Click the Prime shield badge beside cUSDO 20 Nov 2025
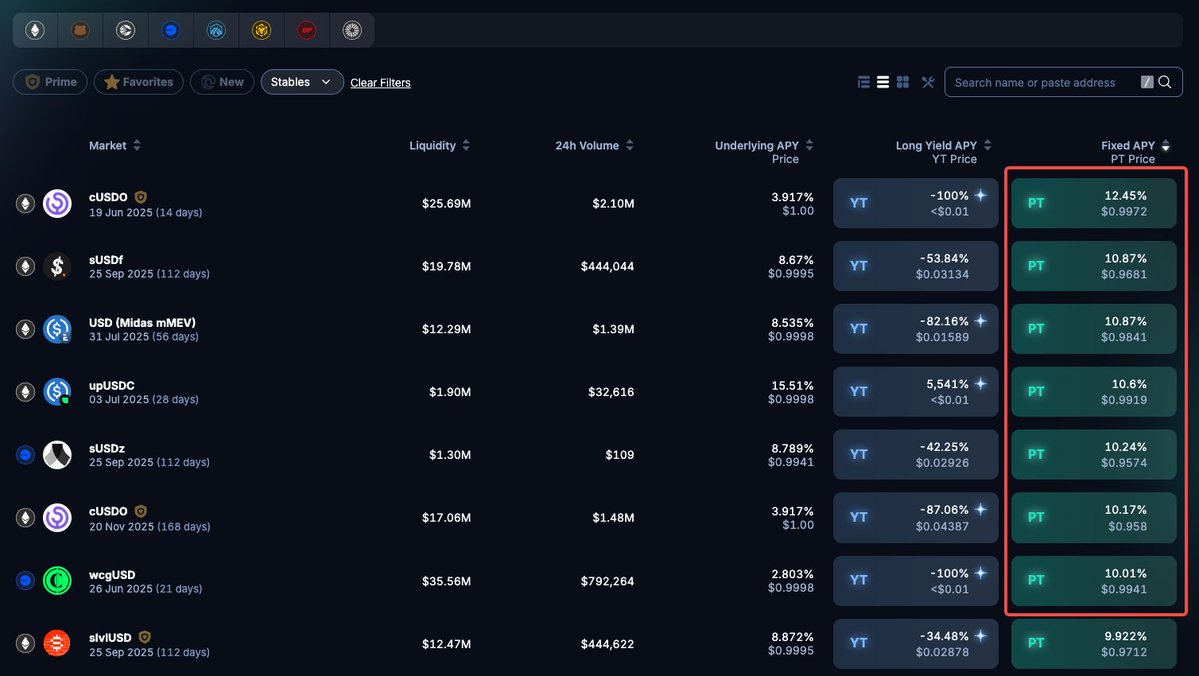Viewport: 1199px width, 676px height. coord(141,511)
